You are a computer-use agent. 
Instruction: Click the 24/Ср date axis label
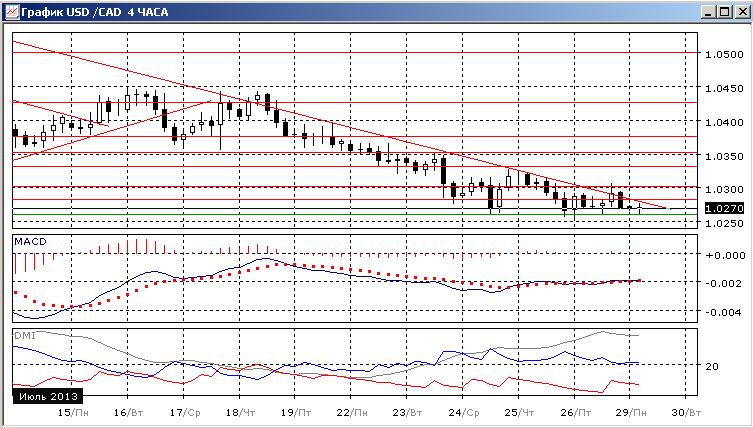(x=463, y=413)
